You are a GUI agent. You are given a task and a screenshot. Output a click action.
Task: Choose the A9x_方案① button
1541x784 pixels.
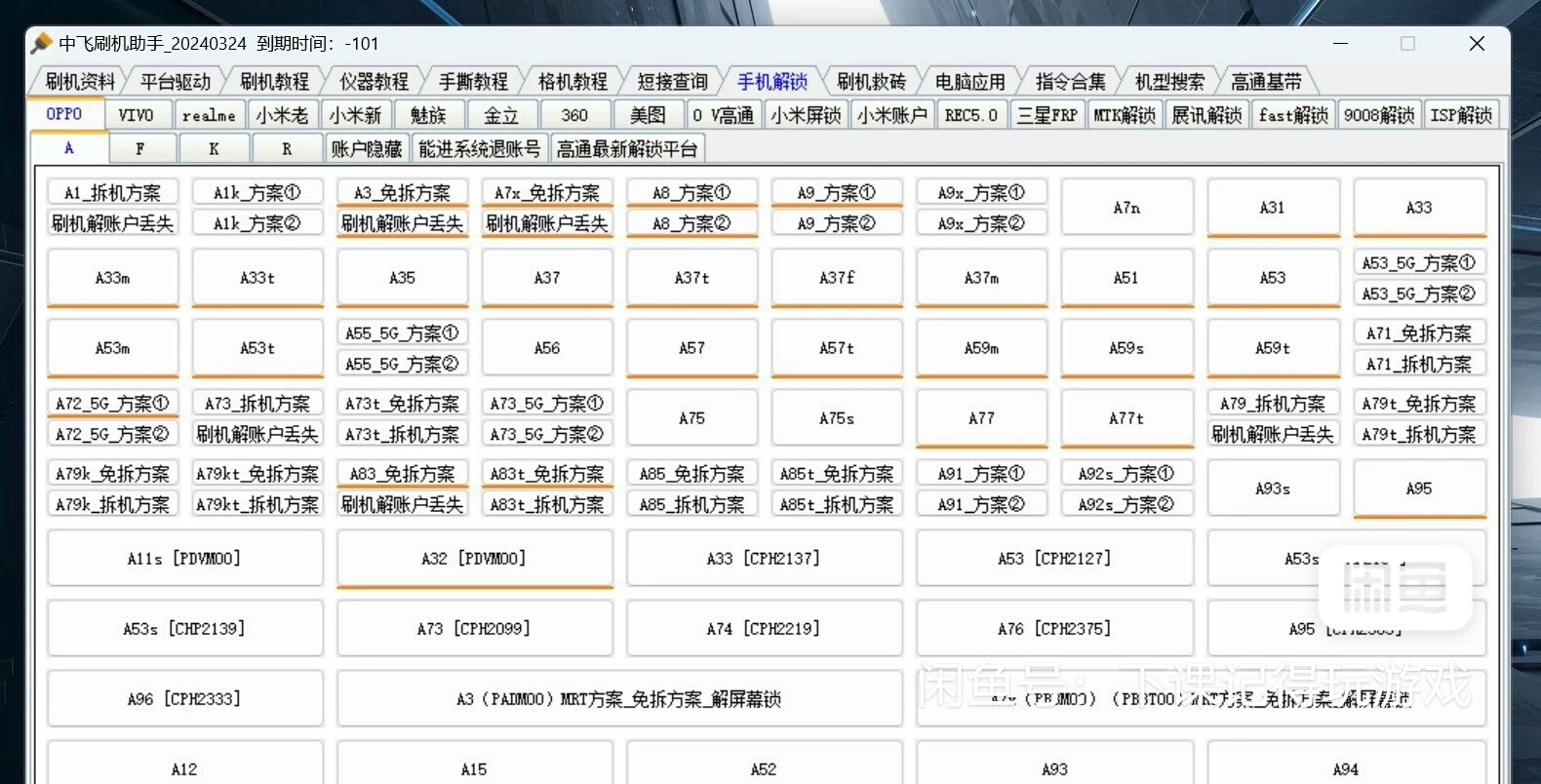981,193
